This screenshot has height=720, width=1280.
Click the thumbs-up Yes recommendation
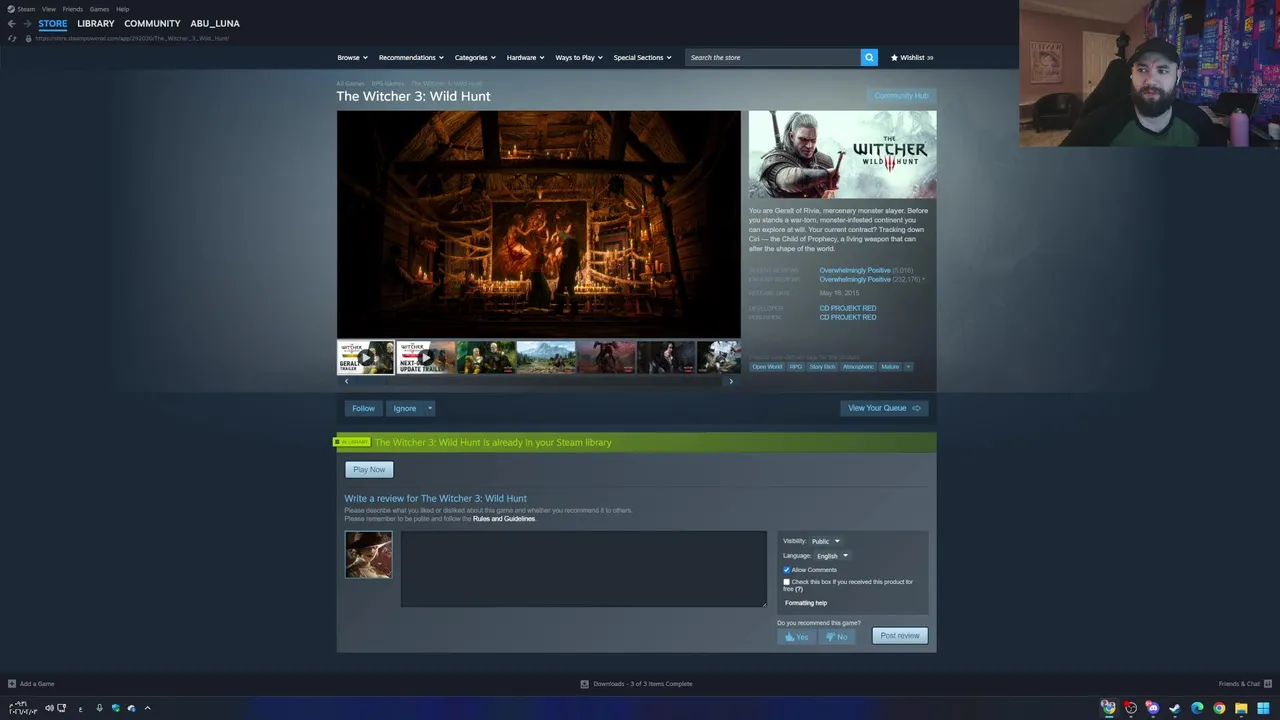[797, 636]
